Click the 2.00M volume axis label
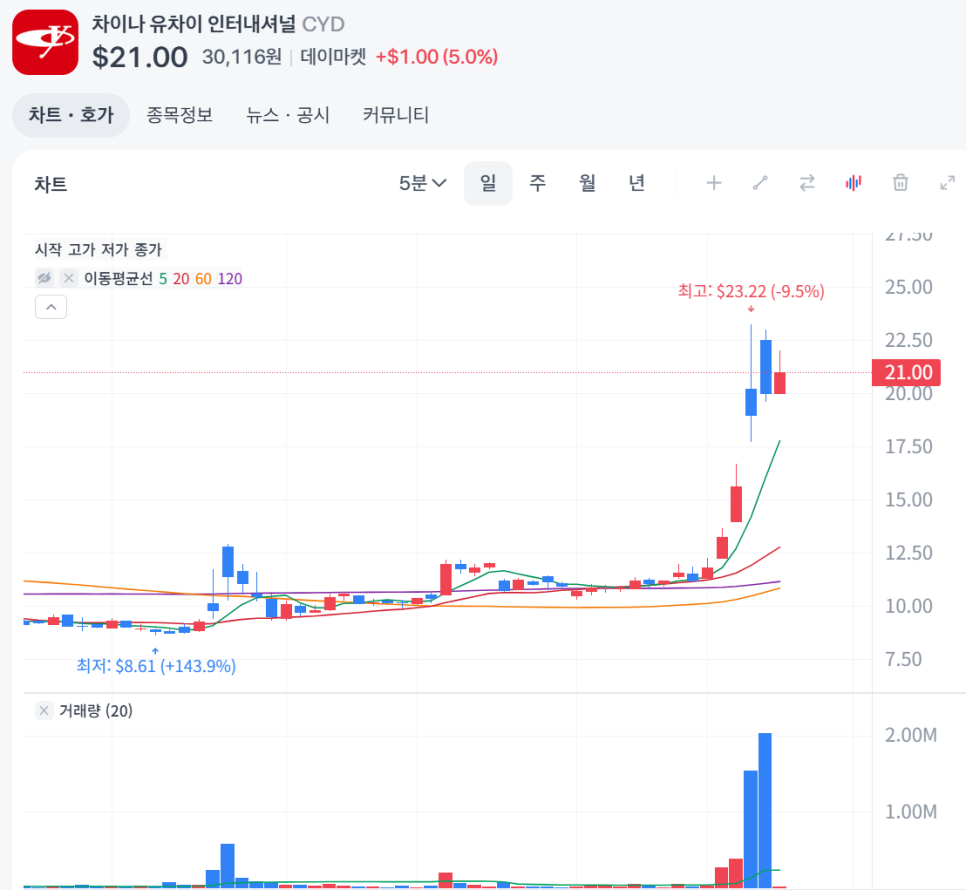 (911, 735)
